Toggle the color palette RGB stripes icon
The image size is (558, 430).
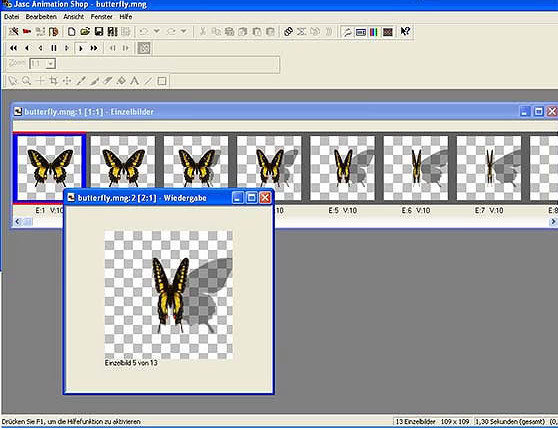click(x=374, y=32)
